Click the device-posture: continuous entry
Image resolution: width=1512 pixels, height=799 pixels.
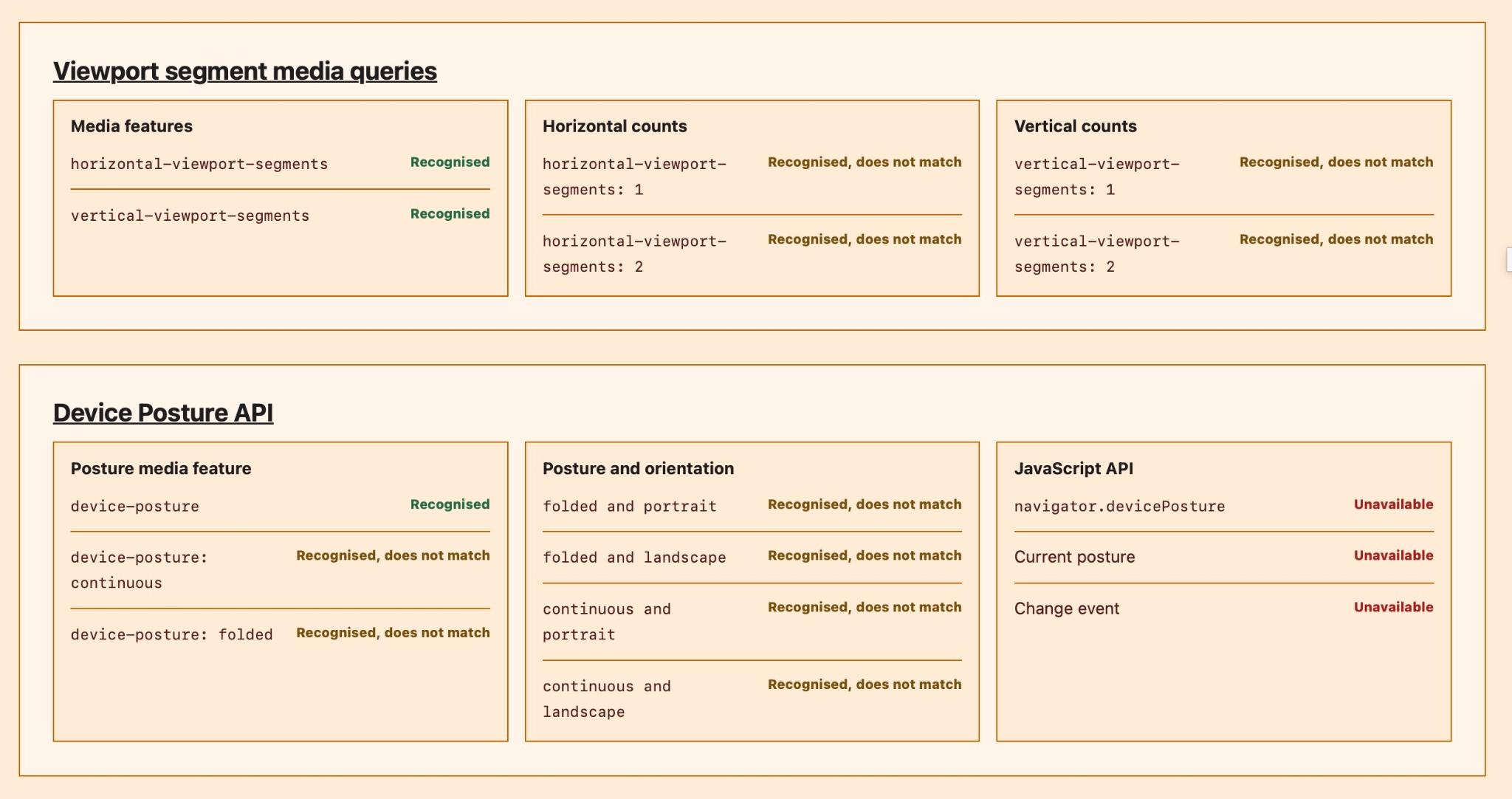pos(281,570)
